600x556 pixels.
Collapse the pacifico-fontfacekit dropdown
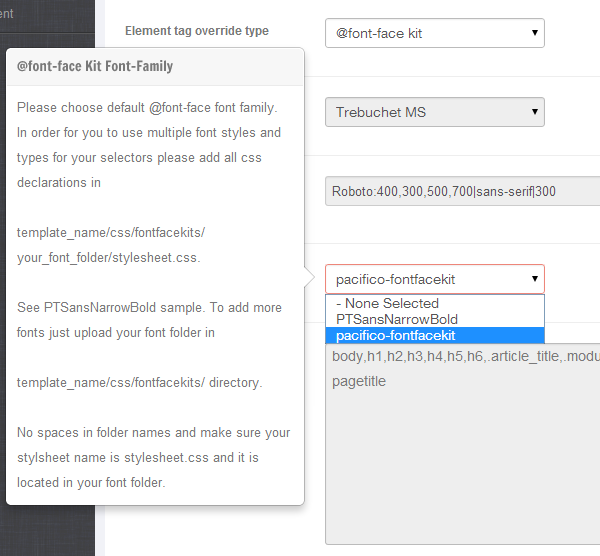[x=435, y=279]
